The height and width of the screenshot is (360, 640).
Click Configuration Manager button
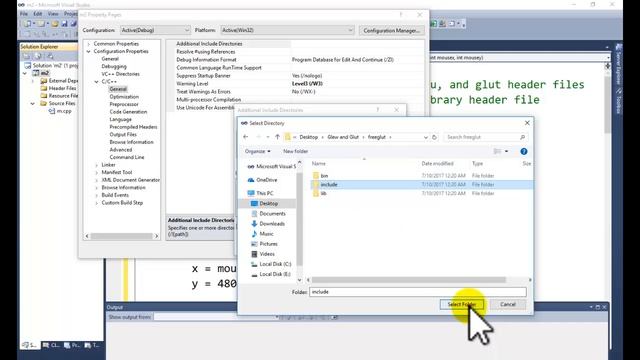tap(391, 31)
